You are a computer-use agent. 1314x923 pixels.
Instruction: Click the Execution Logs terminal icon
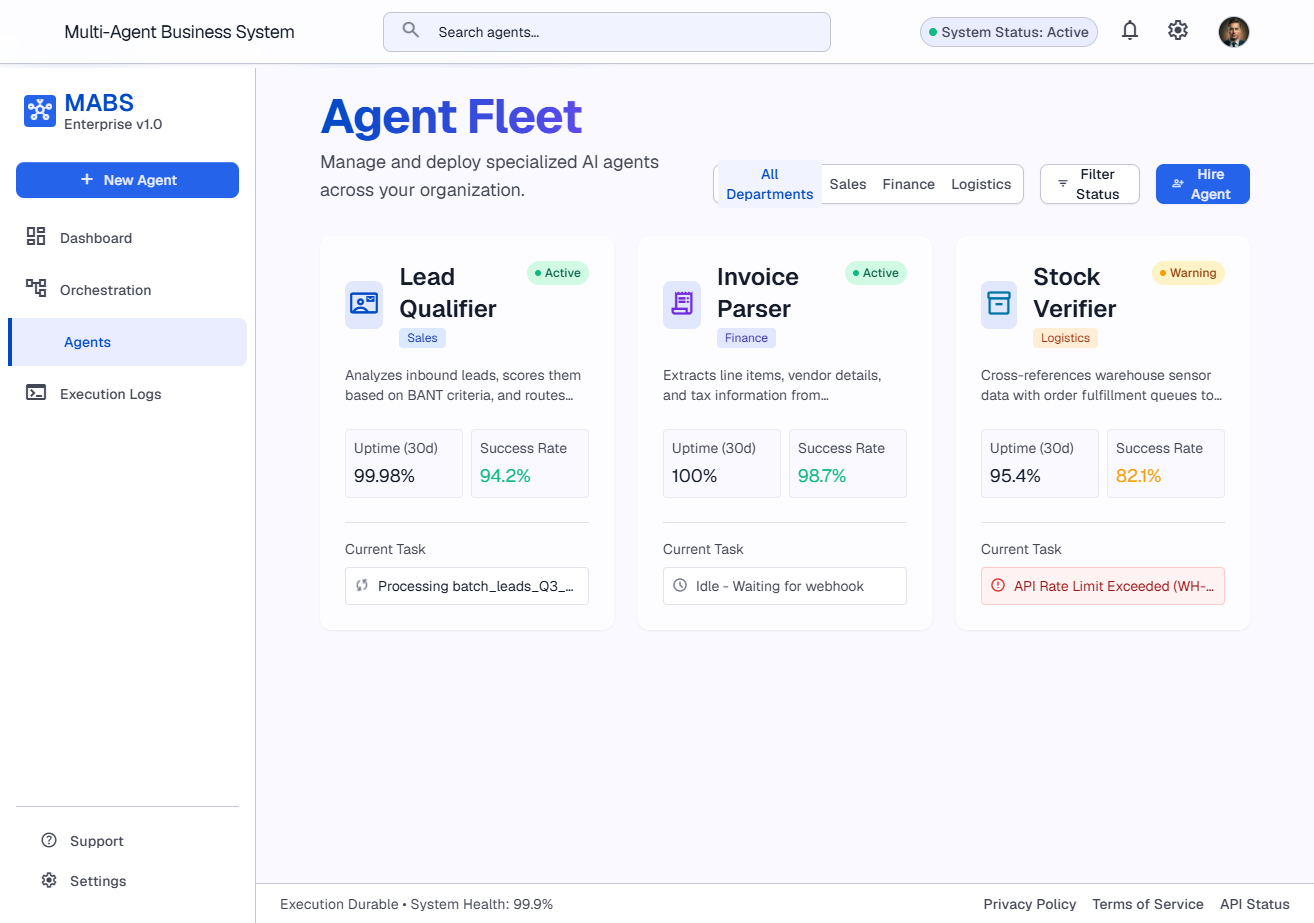(36, 393)
